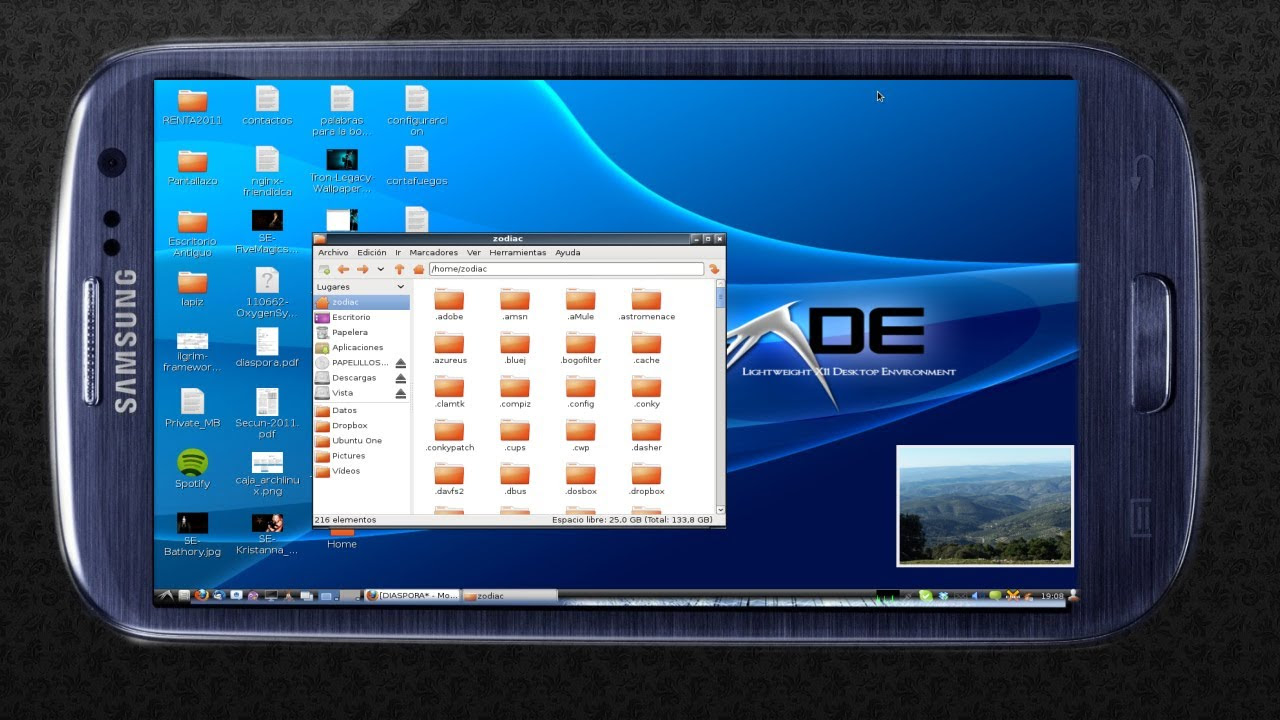Open the navigation Back arrow in file manager
The width and height of the screenshot is (1280, 720).
coord(344,268)
